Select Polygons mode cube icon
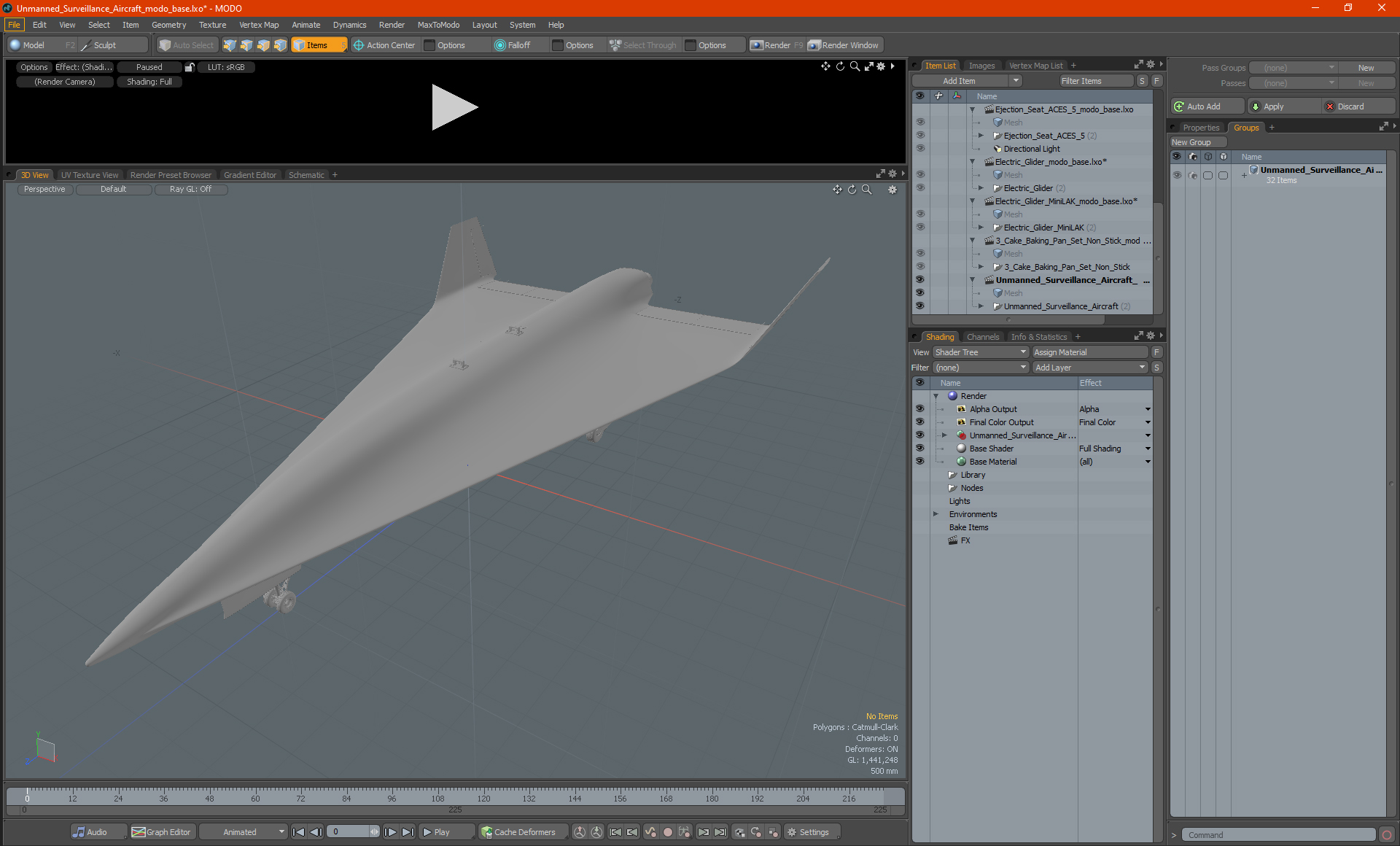The image size is (1400, 846). point(263,45)
